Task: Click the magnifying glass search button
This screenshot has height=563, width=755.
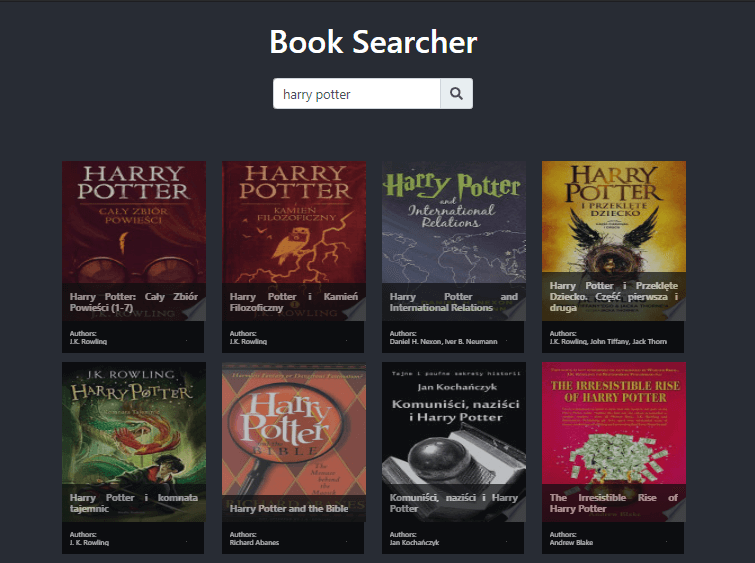Action: point(456,93)
